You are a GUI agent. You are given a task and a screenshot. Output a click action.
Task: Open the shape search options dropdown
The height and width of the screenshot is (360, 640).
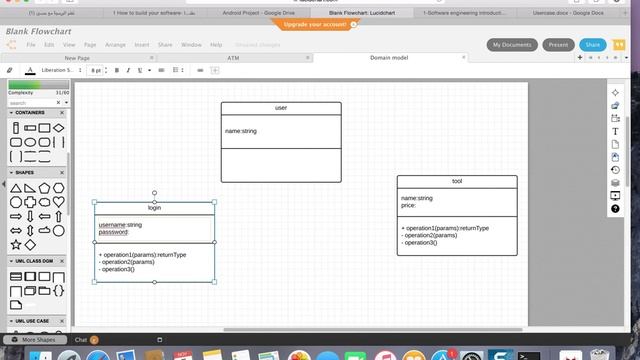point(66,103)
